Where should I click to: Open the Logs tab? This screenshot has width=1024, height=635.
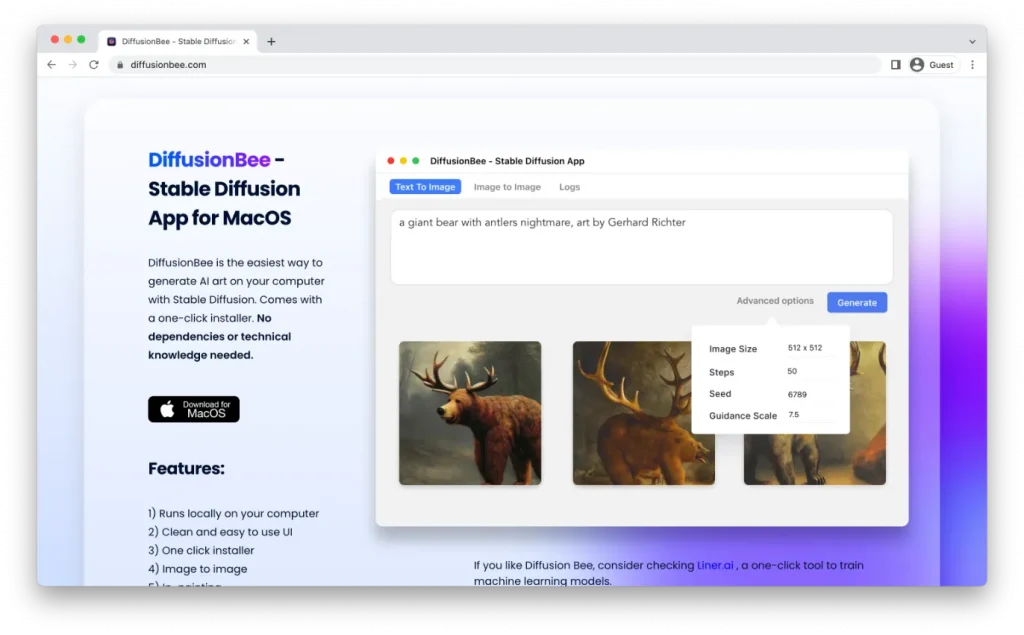coord(569,187)
